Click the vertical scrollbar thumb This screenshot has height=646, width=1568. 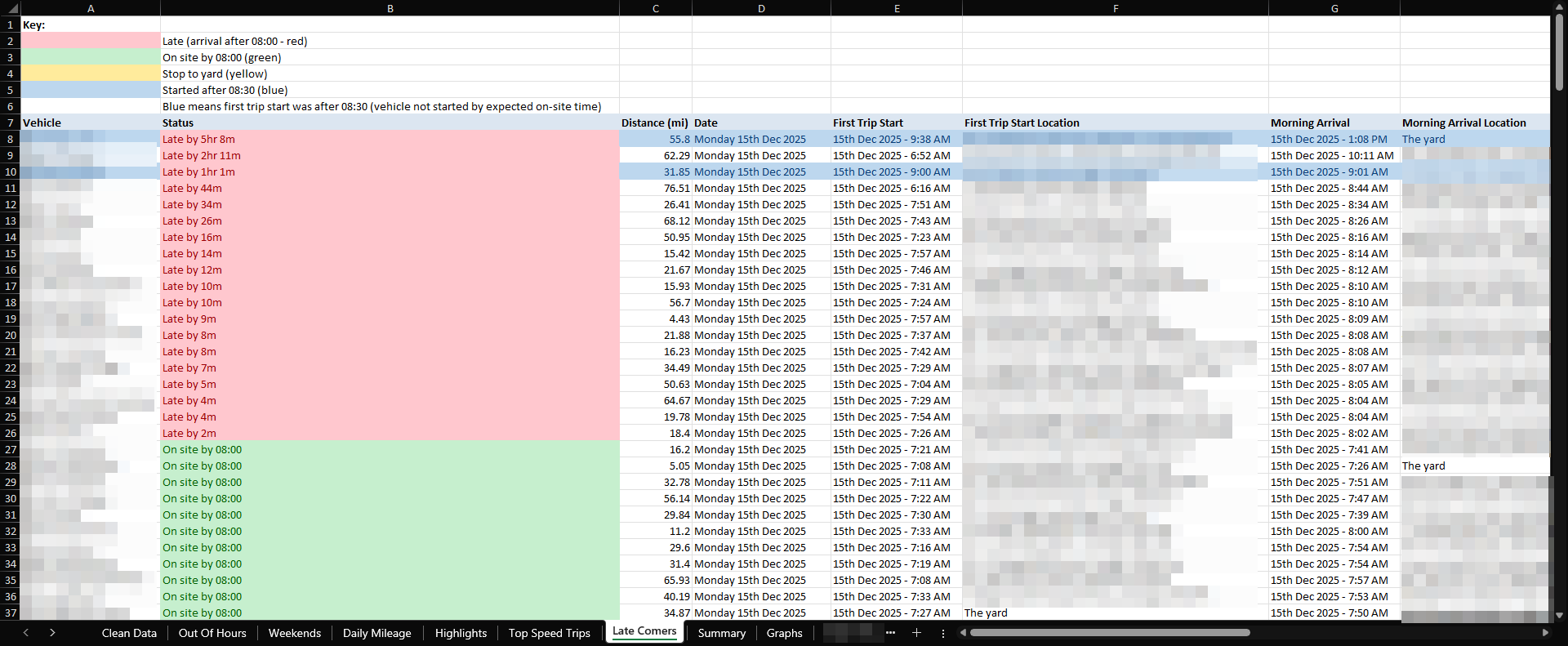1559,52
